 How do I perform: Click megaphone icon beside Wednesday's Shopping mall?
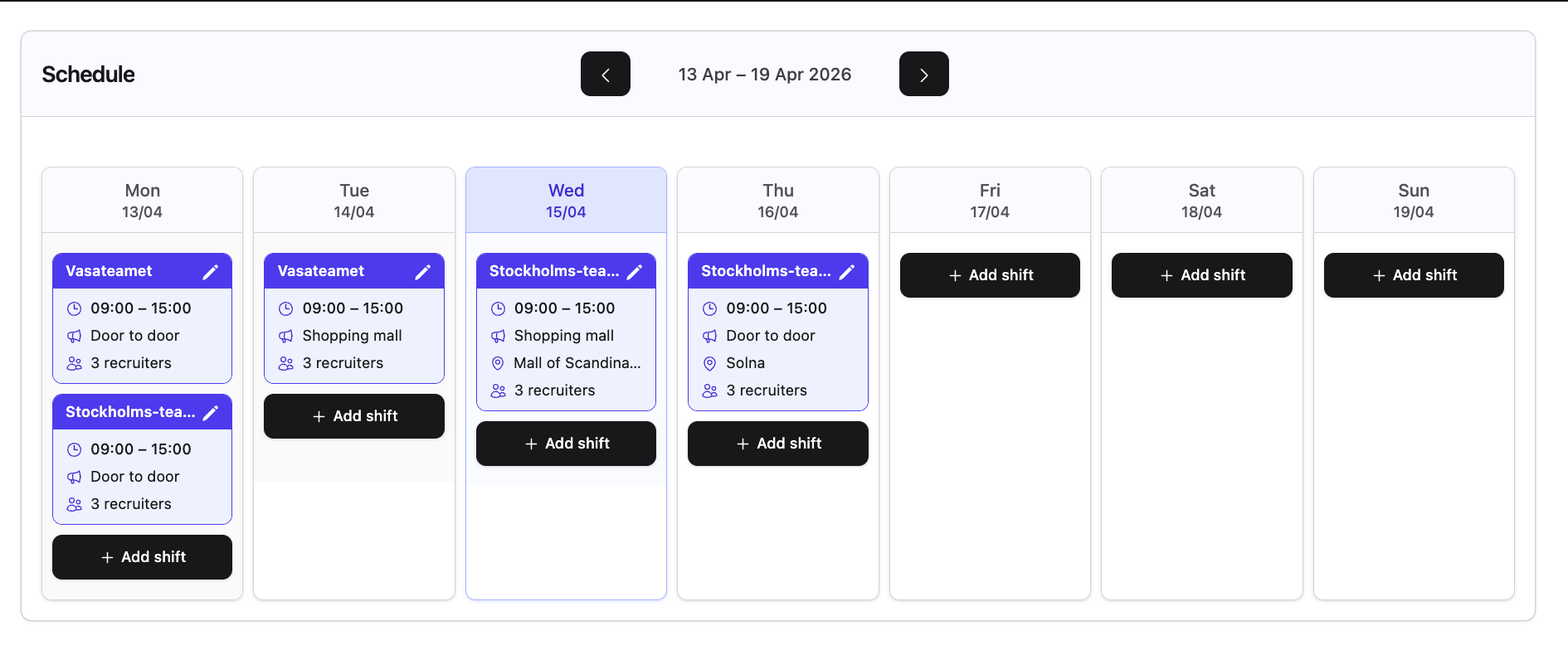pos(498,336)
